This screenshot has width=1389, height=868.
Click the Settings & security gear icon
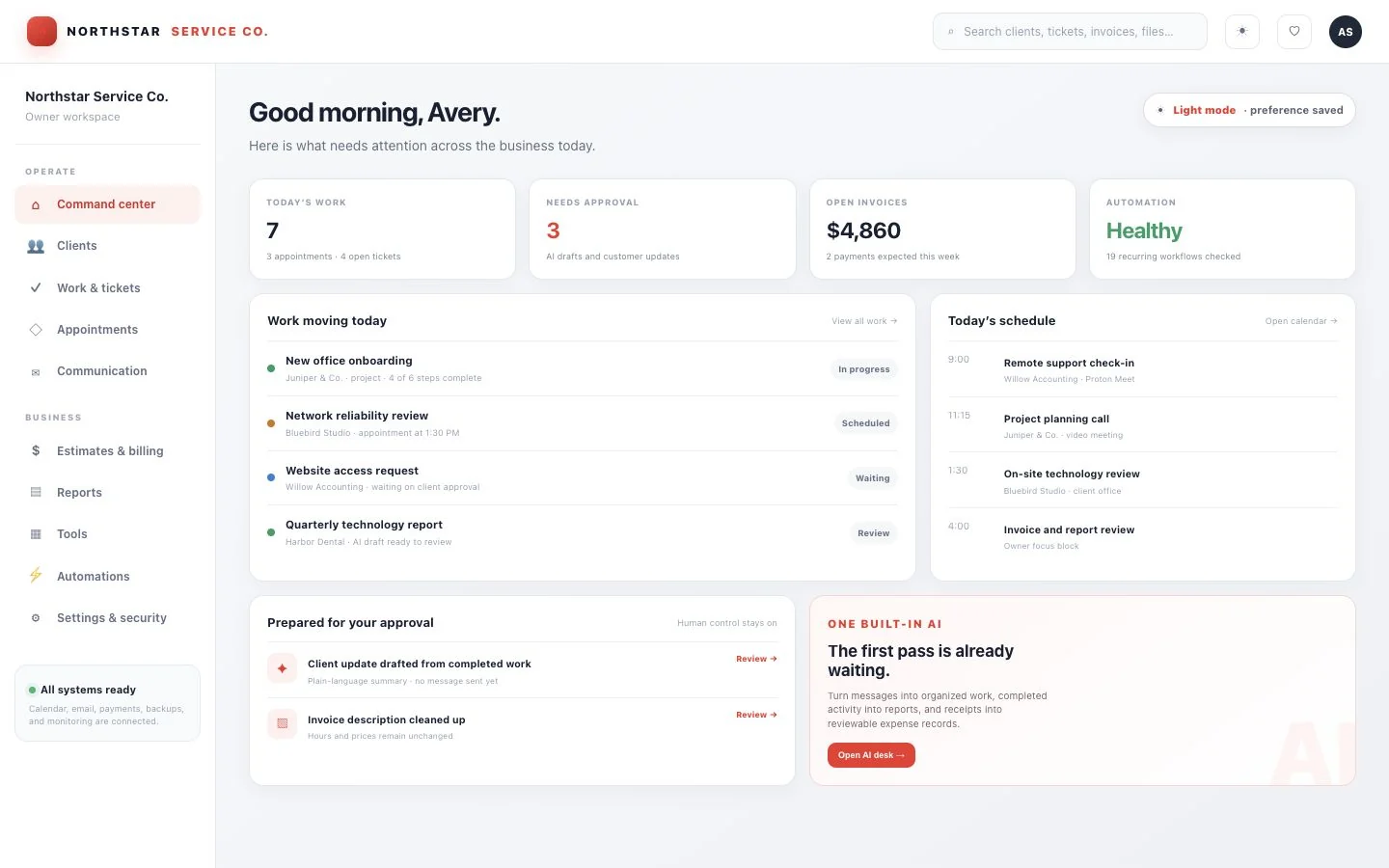(36, 618)
